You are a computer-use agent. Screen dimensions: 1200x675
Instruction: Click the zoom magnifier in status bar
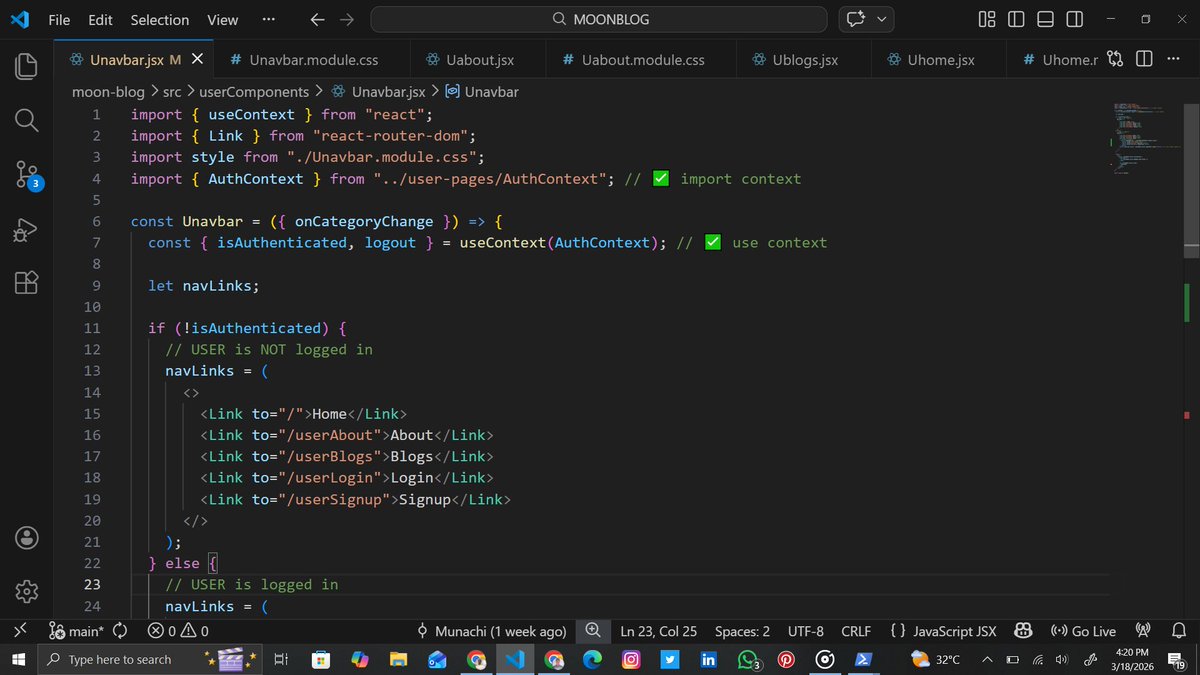coord(593,631)
